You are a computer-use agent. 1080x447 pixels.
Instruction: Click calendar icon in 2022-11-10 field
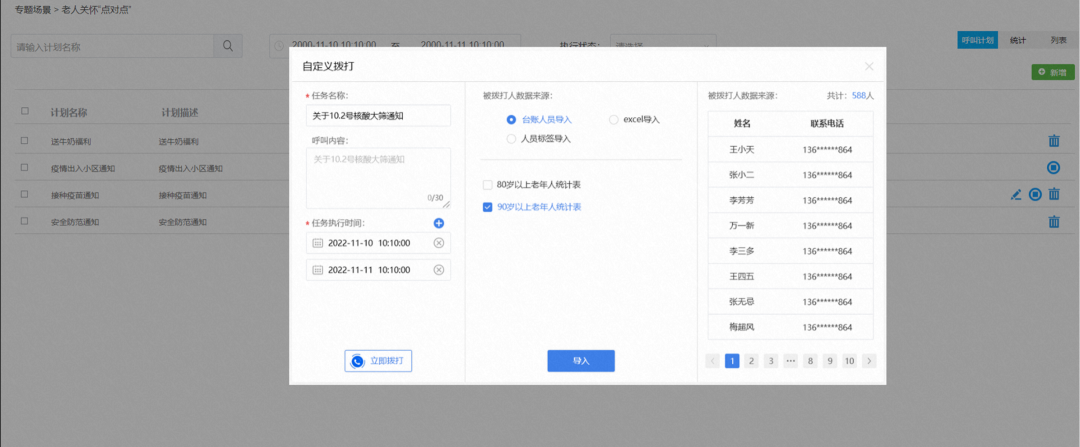tap(318, 243)
